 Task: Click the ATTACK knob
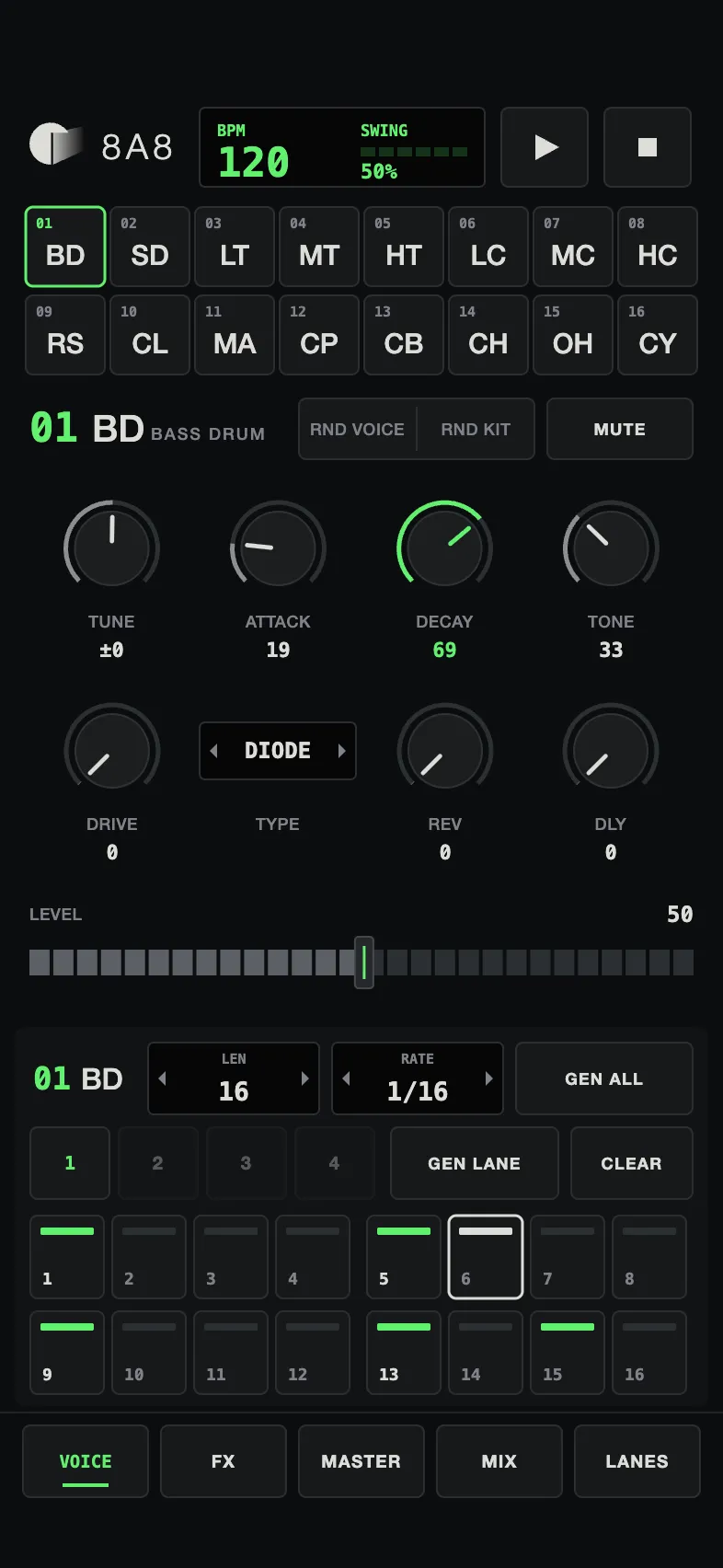(278, 548)
